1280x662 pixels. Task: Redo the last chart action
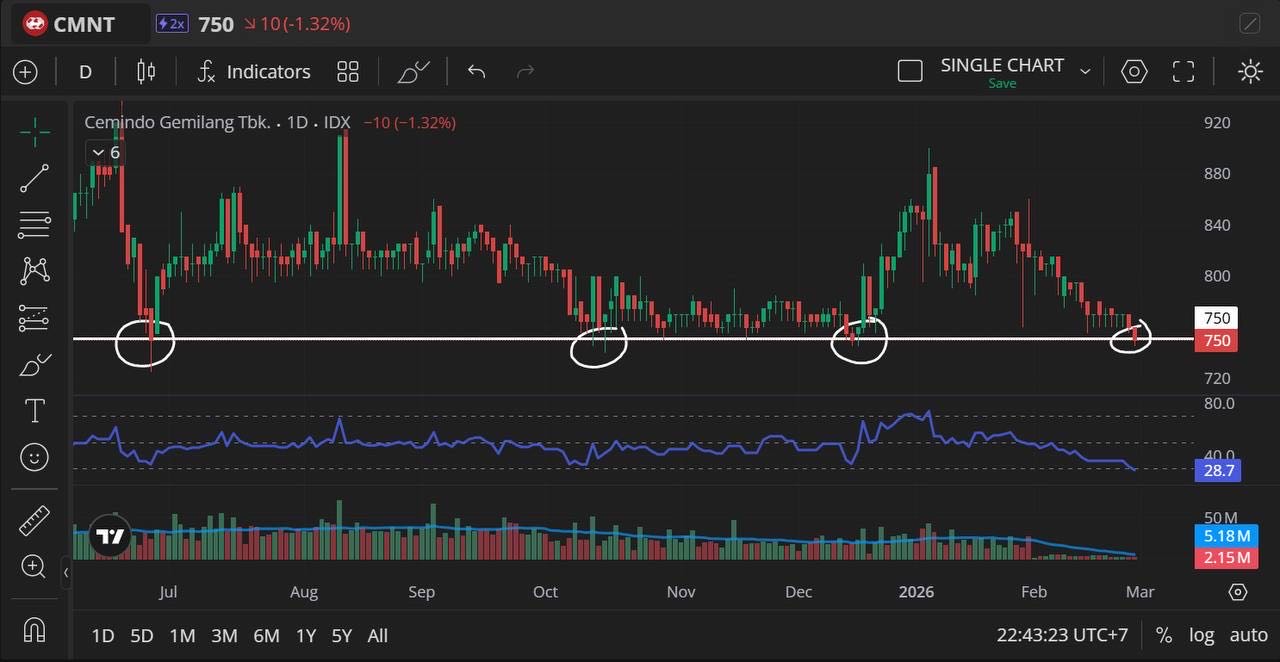[525, 72]
